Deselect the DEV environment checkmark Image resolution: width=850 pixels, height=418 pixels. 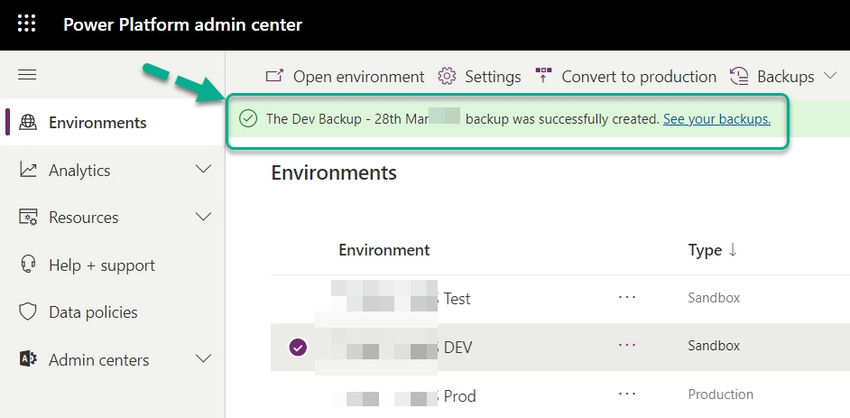point(298,347)
